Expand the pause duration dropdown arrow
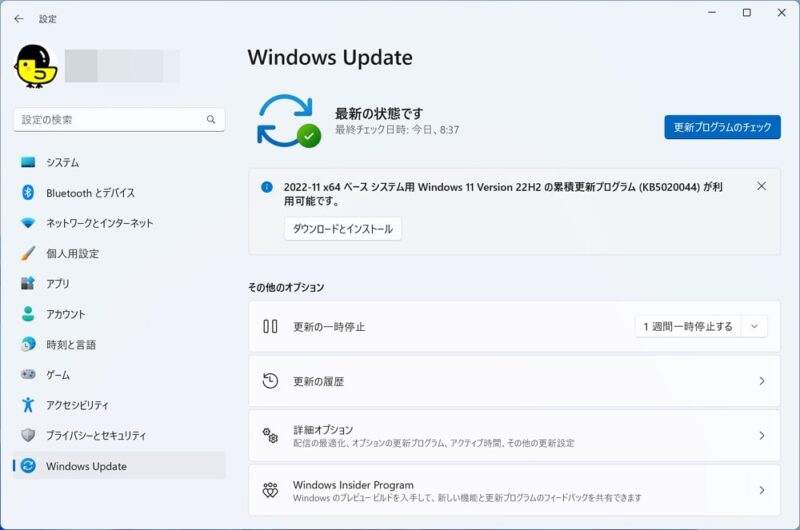Image resolution: width=800 pixels, height=530 pixels. click(754, 326)
